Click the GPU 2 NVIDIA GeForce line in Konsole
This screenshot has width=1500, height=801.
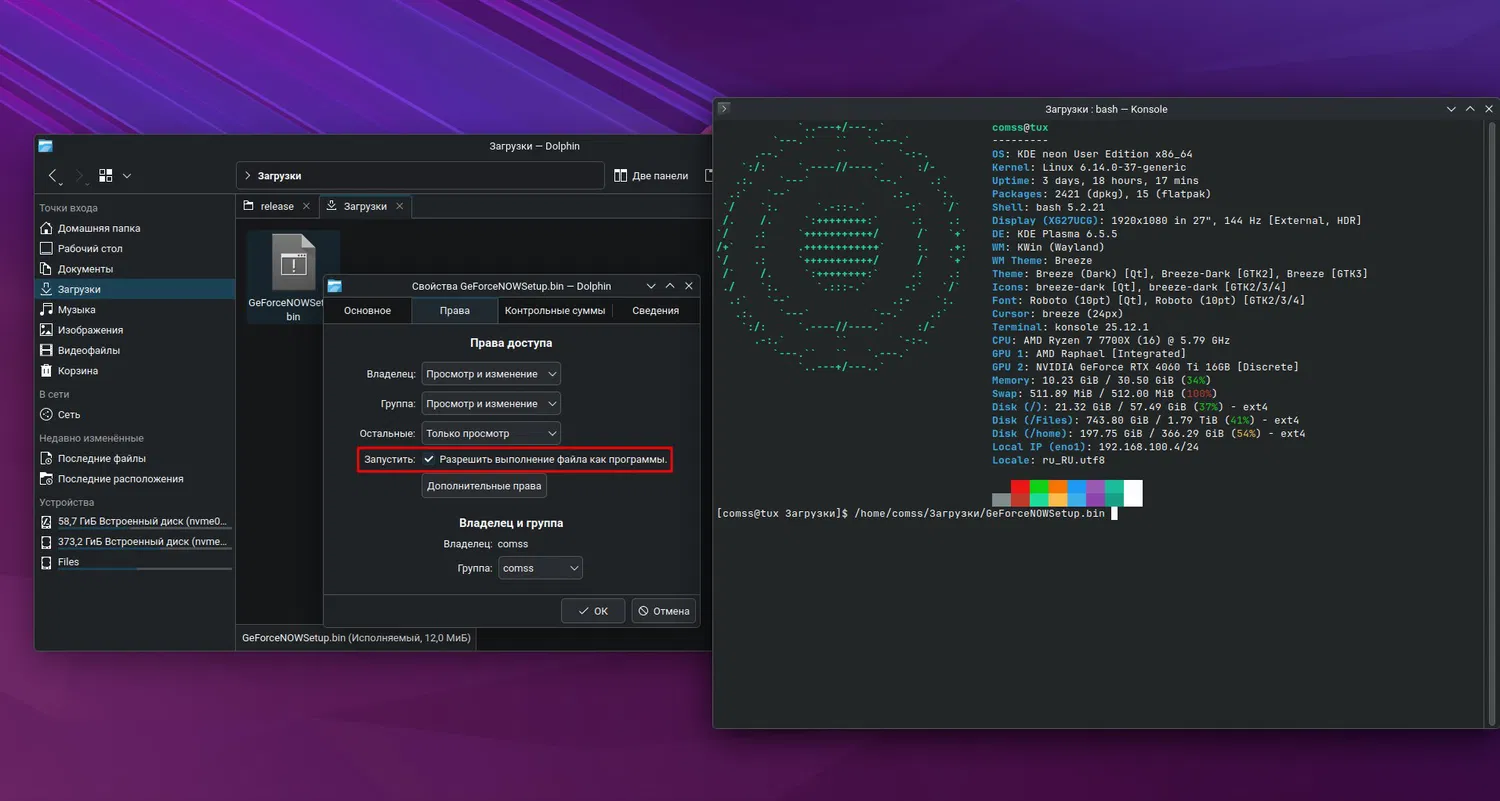1145,367
